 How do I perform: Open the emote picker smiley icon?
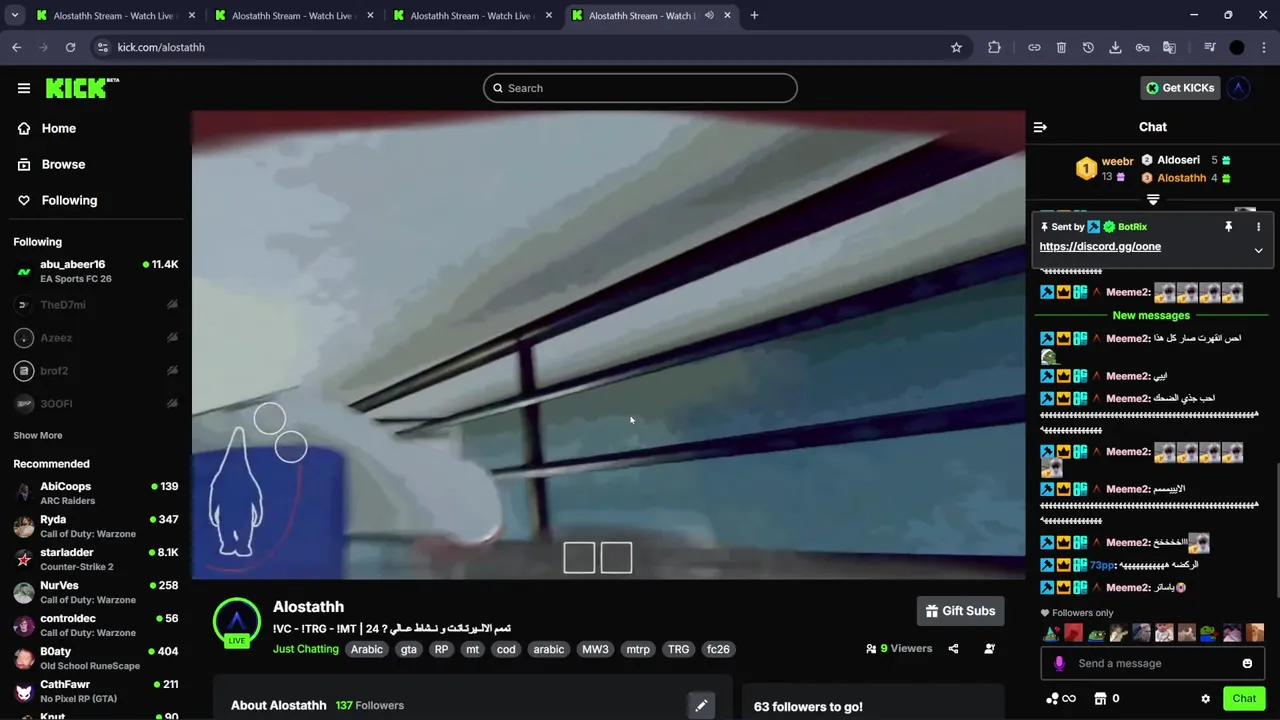coord(1247,663)
